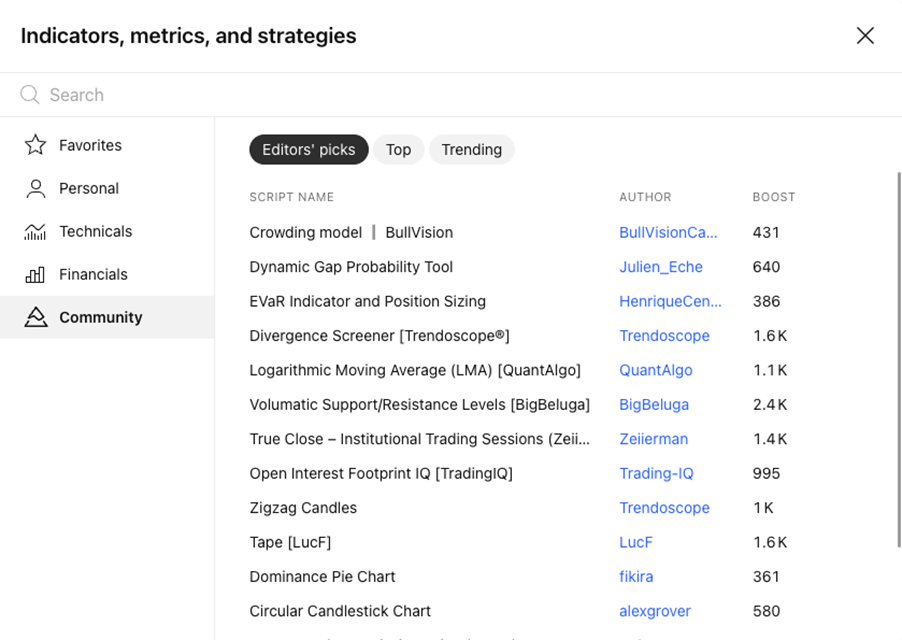This screenshot has width=902, height=640.
Task: Click boost value 995
Action: 766,473
